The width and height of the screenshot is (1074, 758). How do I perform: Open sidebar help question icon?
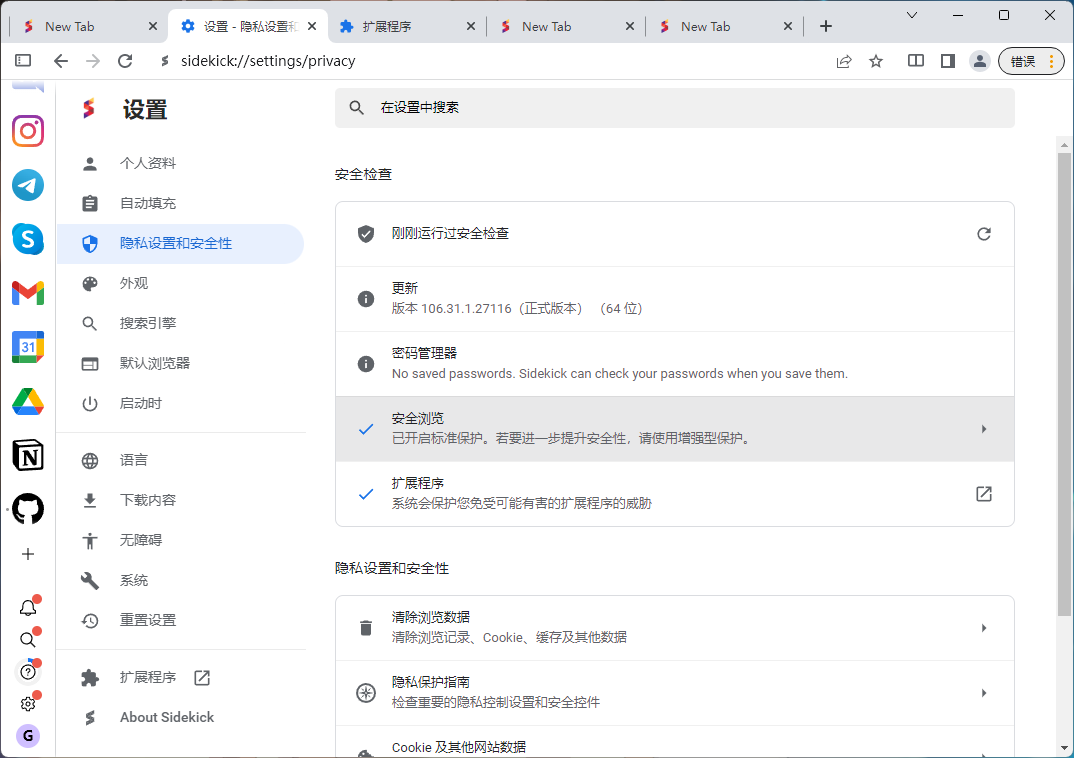[28, 672]
